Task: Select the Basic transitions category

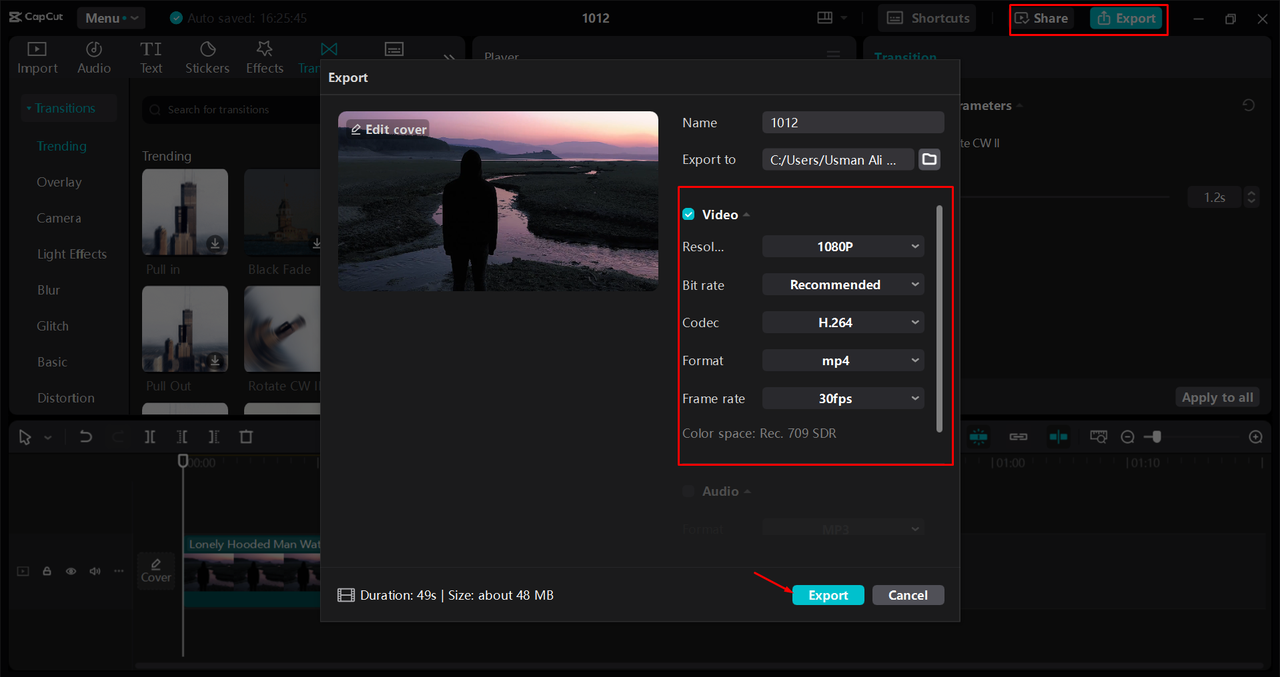Action: [52, 362]
